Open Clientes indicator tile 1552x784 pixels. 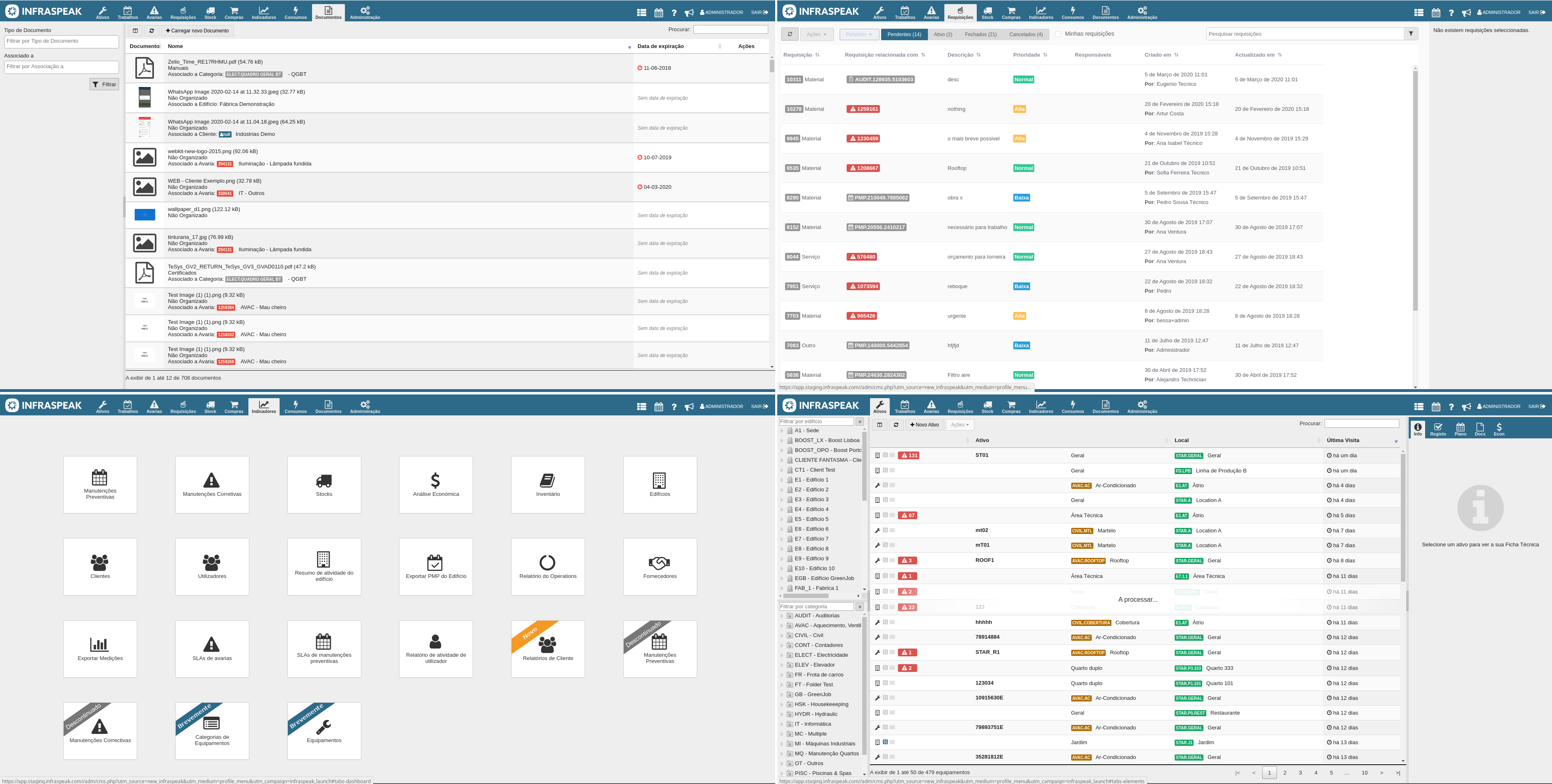point(100,566)
